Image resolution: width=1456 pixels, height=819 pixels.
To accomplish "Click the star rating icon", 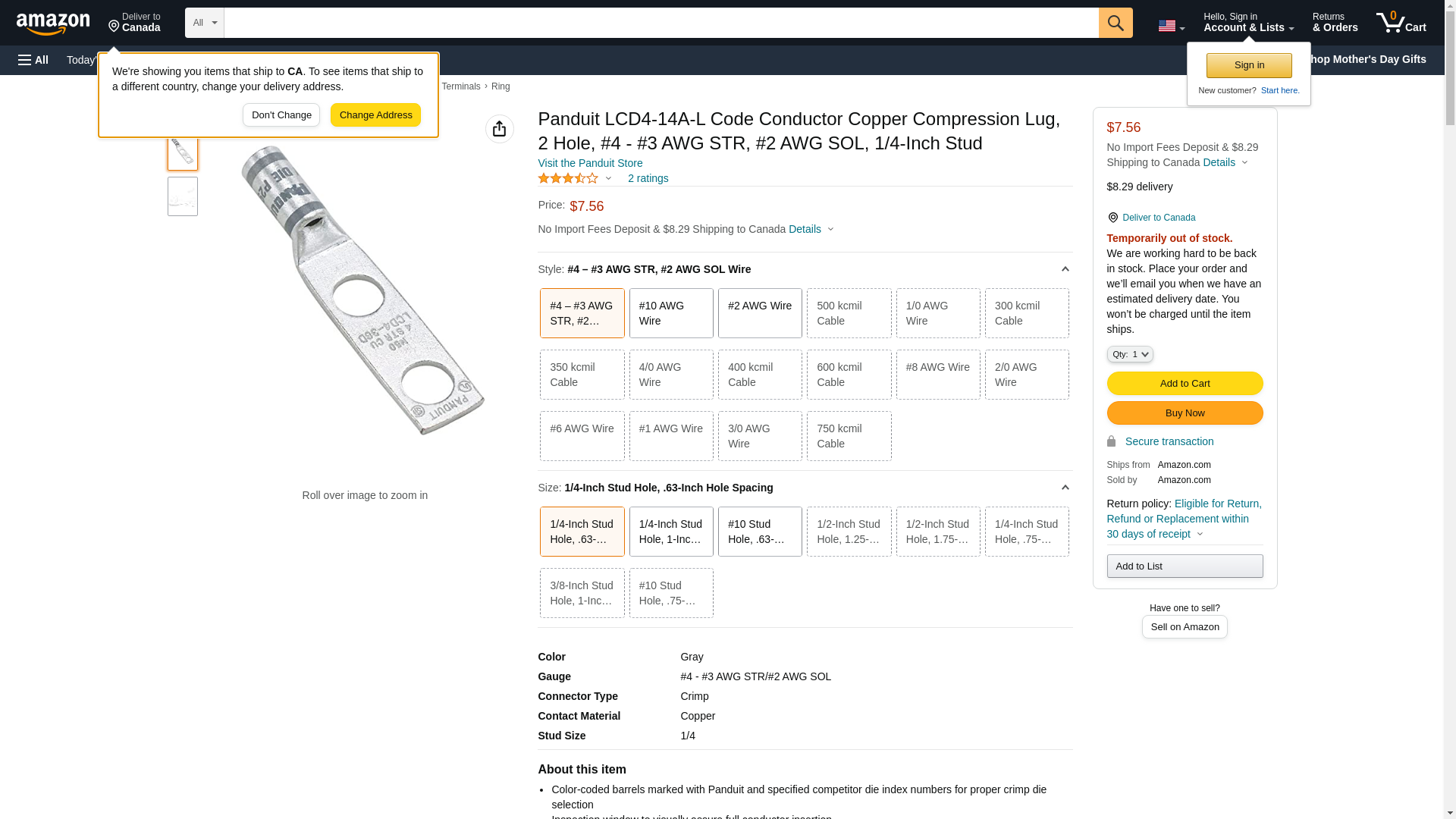I will pos(568,178).
